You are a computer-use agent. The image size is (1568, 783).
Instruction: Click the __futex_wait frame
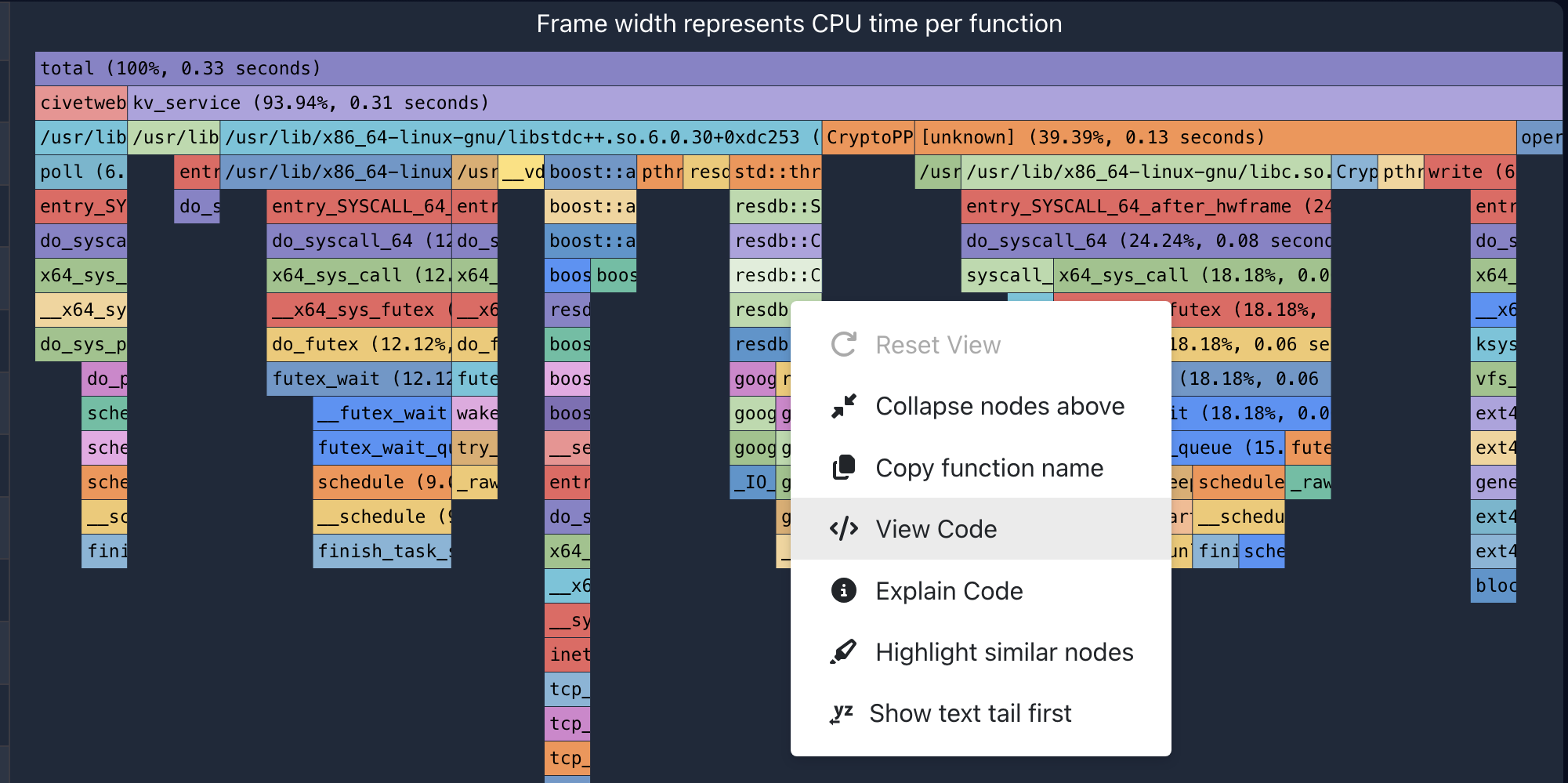tap(382, 413)
